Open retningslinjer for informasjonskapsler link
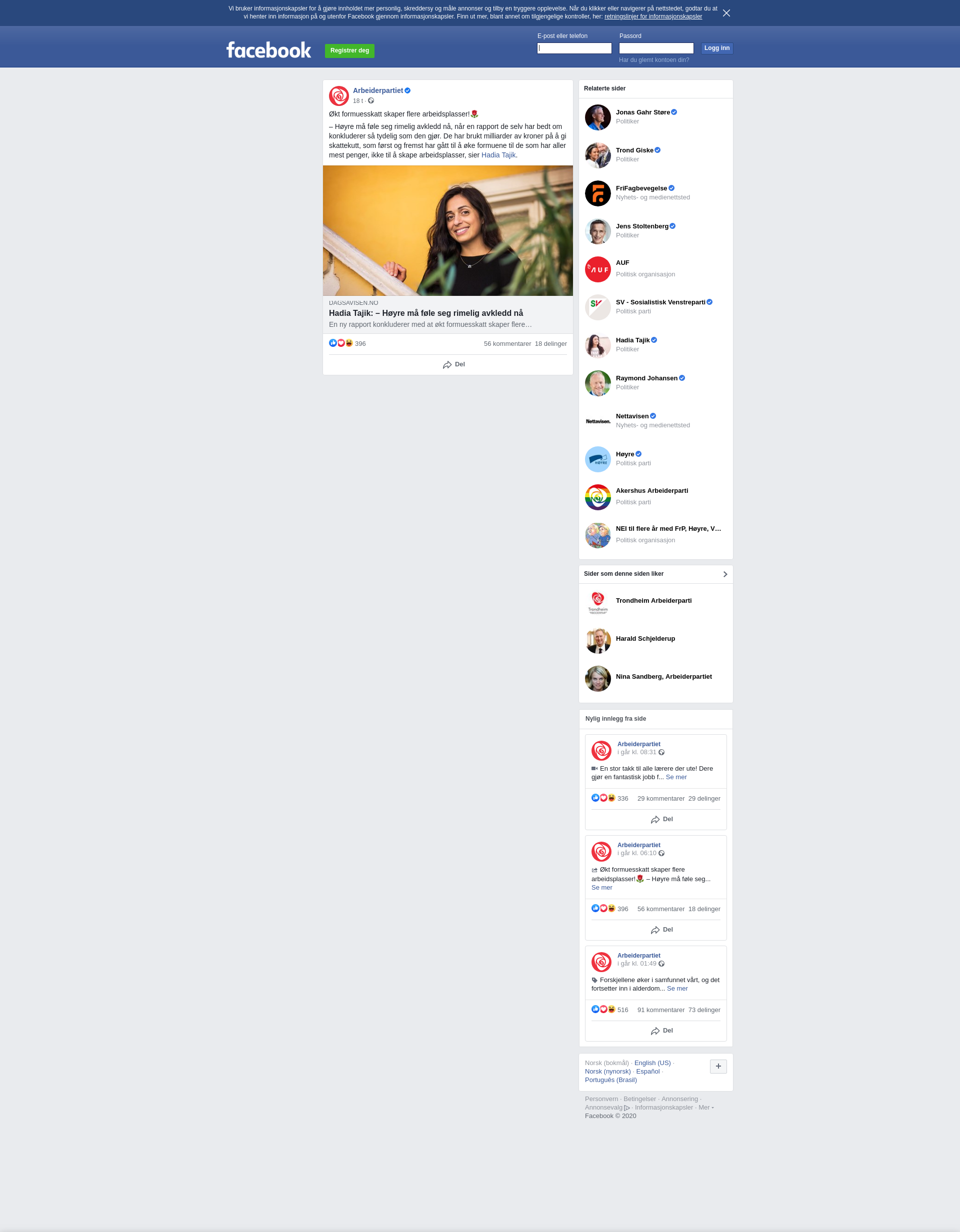Screen dimensions: 960x1232 point(653,16)
